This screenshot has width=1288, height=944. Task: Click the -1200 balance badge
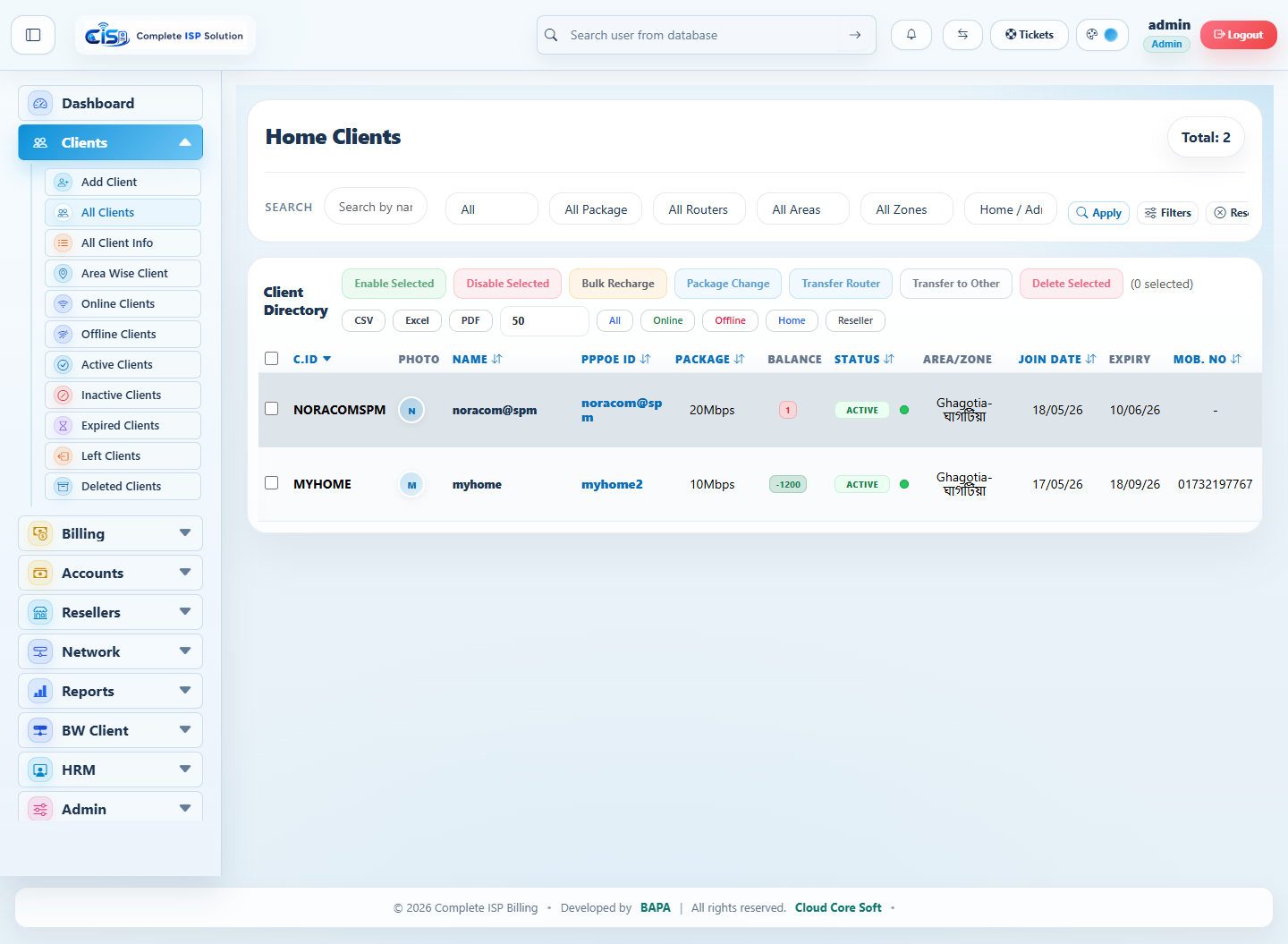(788, 485)
